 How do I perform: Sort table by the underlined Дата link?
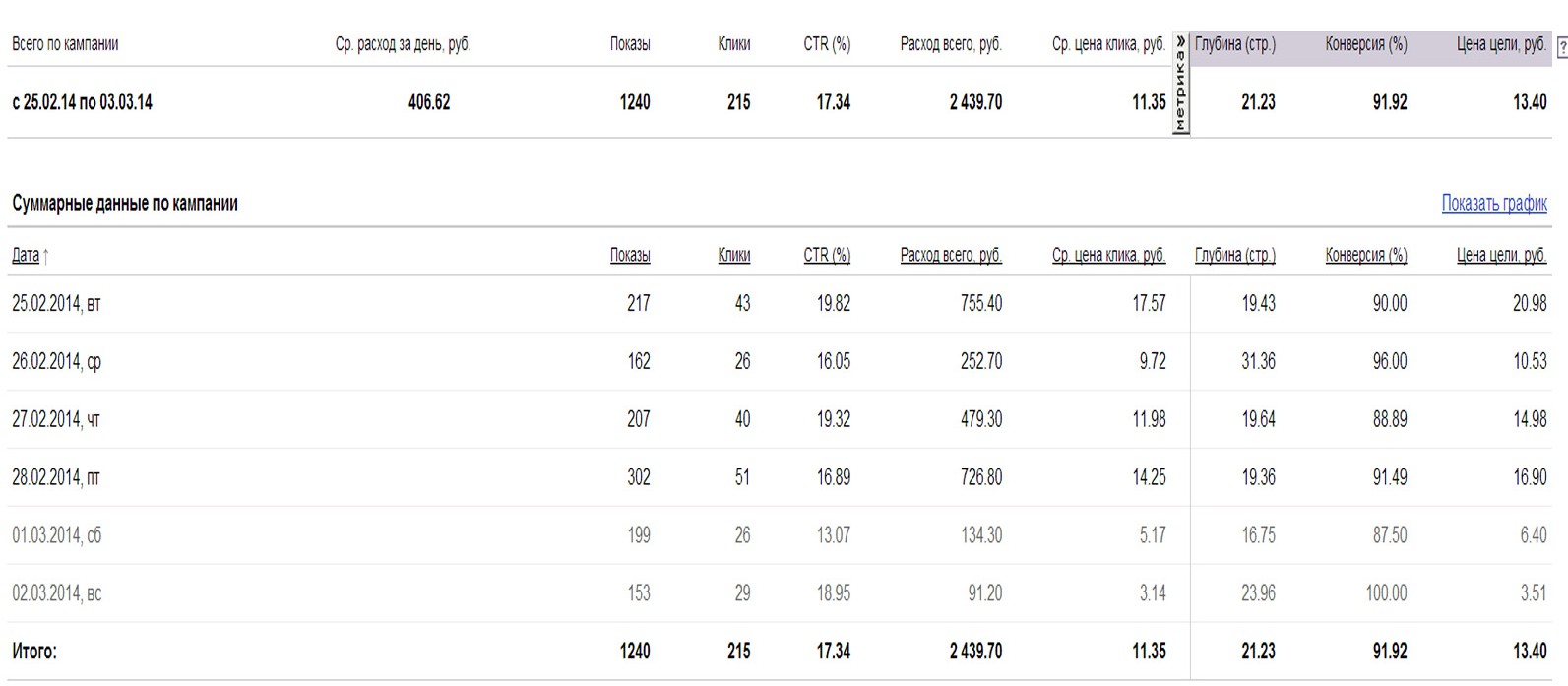pyautogui.click(x=26, y=256)
